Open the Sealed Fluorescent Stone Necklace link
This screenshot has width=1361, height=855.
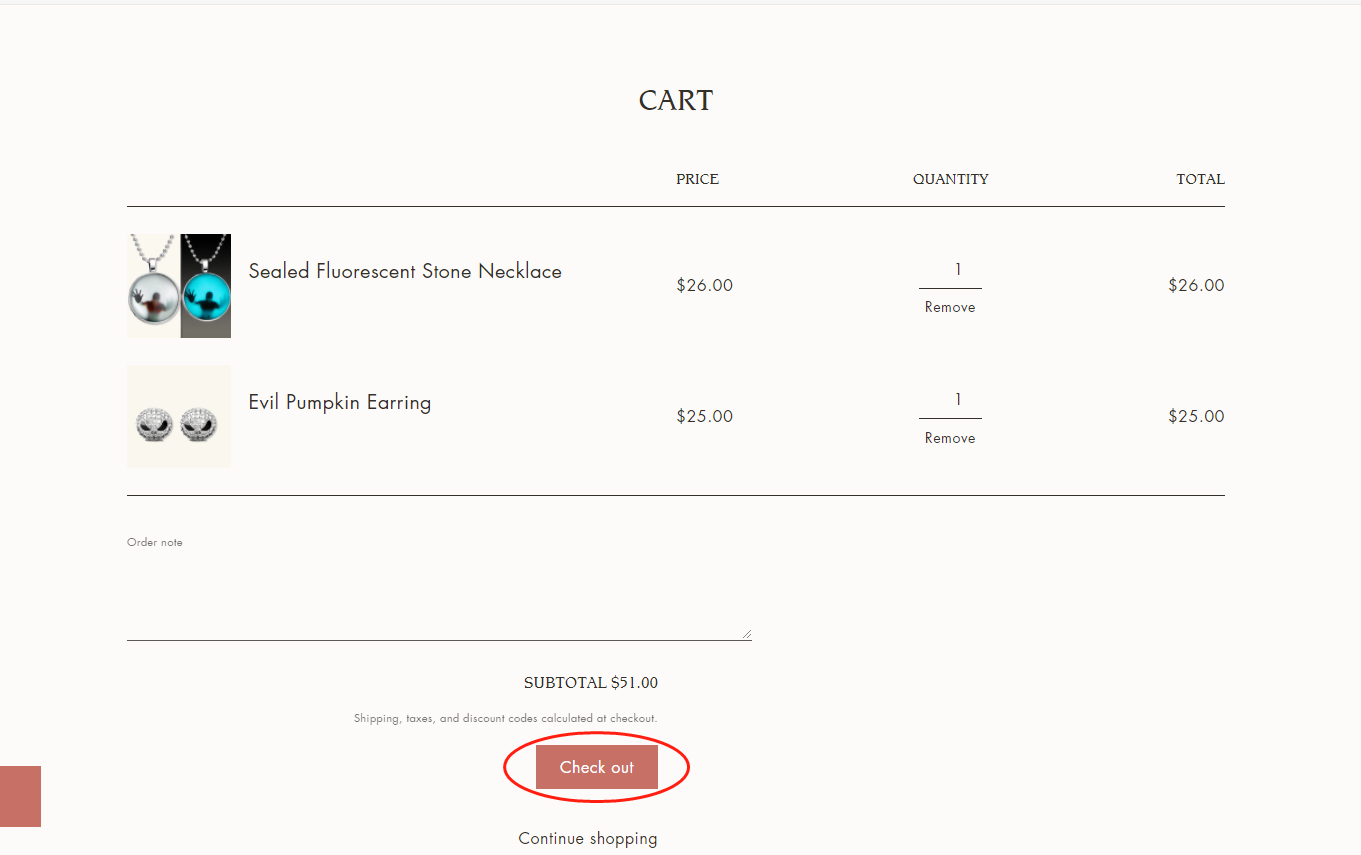tap(405, 271)
